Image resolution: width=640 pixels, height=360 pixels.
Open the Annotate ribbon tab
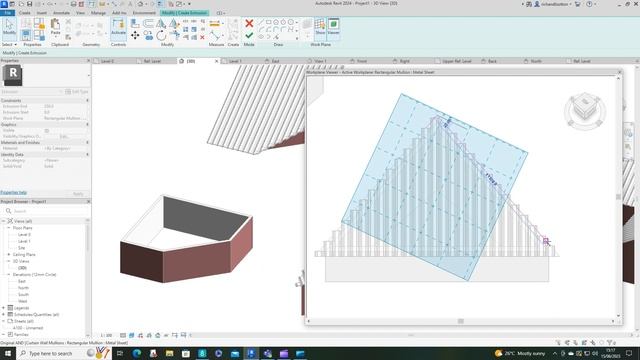(x=61, y=13)
